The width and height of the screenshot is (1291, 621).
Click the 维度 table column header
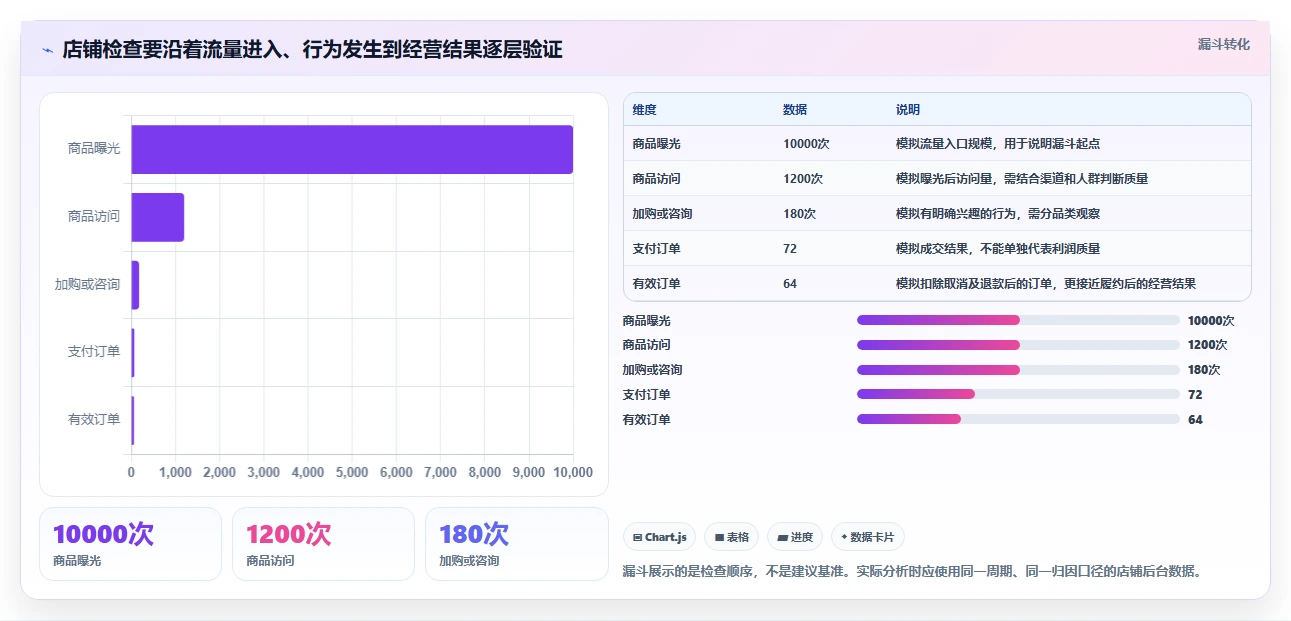pos(645,110)
